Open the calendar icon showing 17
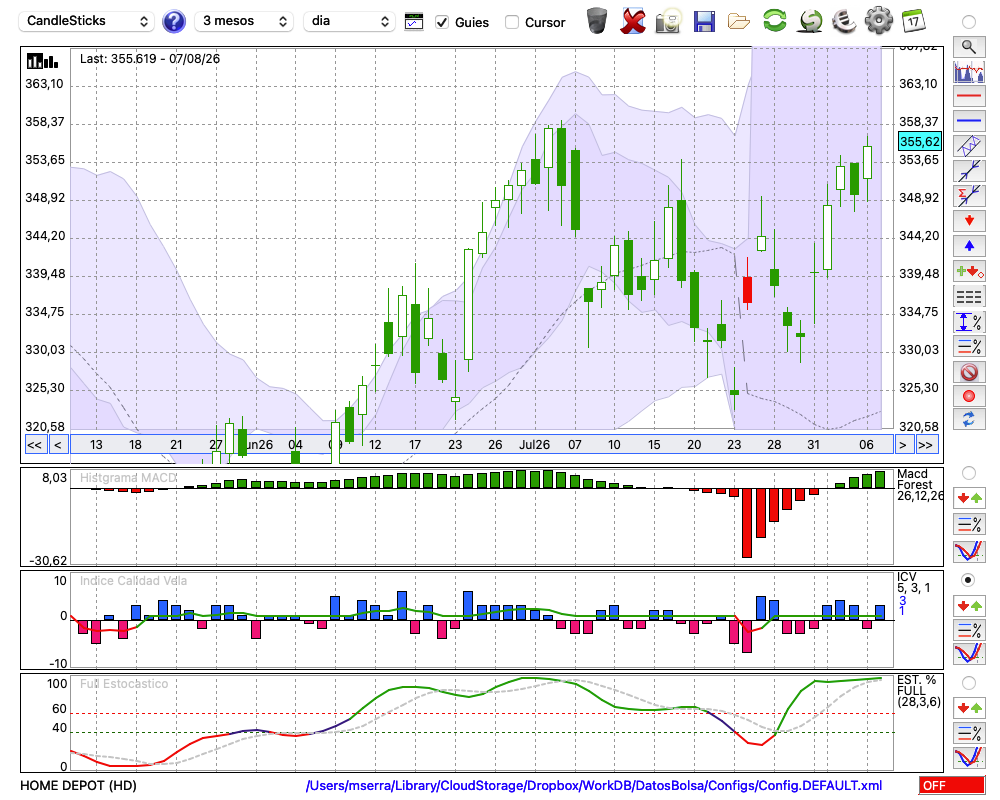This screenshot has width=1000, height=800. 913,21
